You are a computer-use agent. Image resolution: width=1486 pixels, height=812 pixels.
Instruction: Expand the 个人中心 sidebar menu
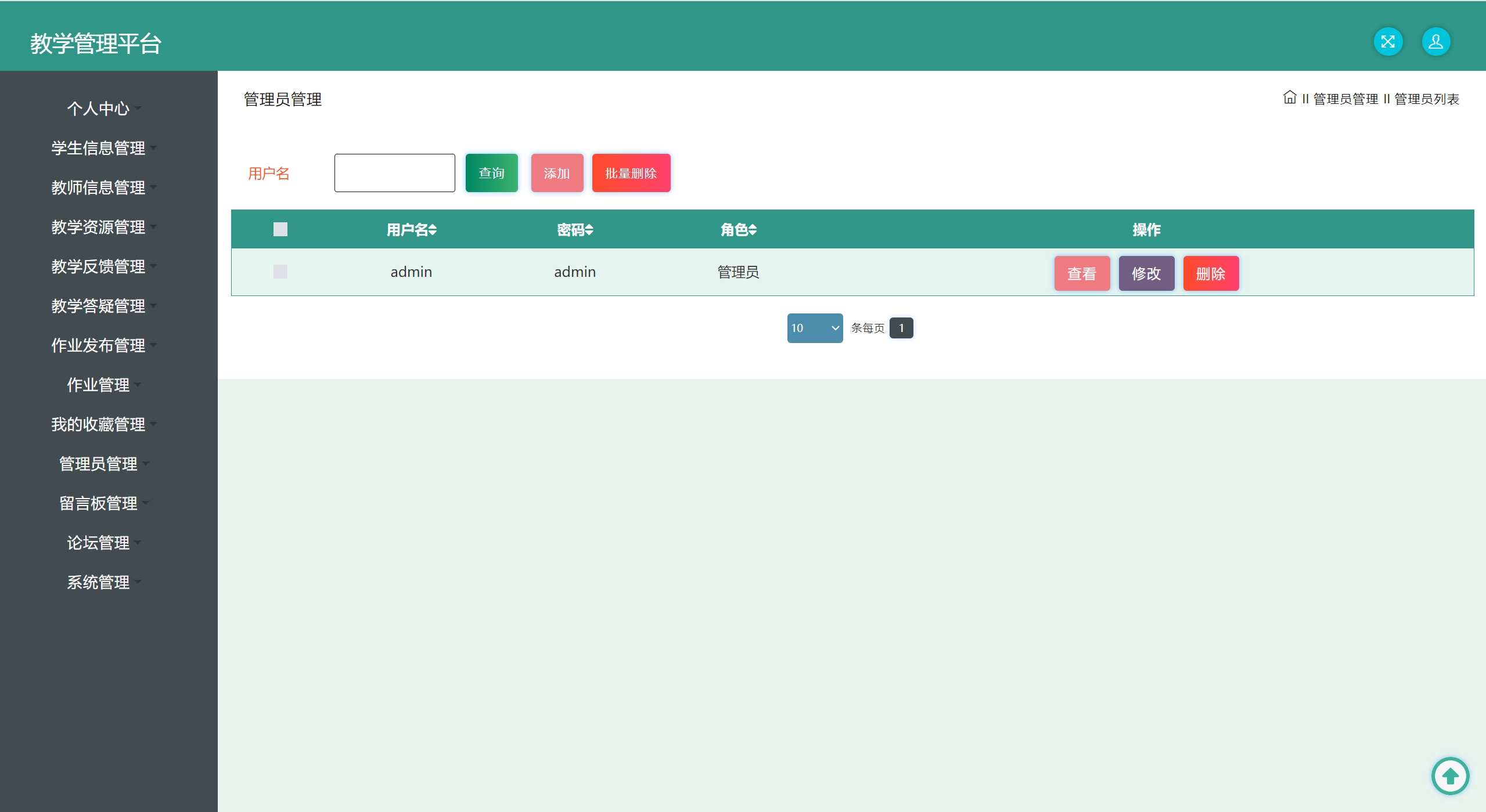pos(99,109)
